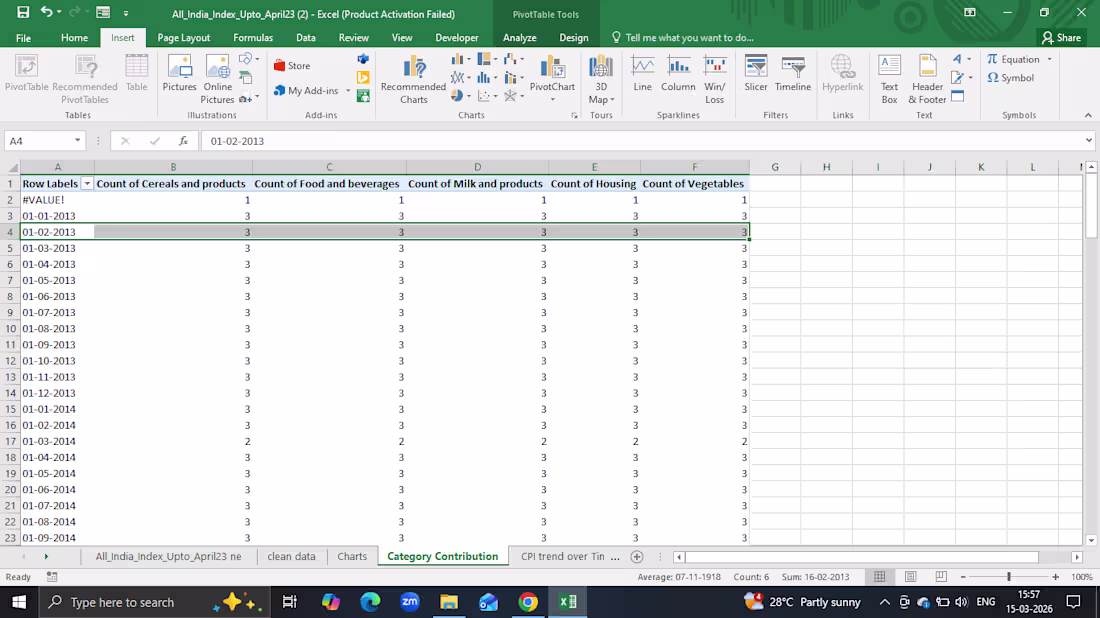Insert SmartArt graphic
Viewport: 1100px width, 618px height.
click(246, 78)
